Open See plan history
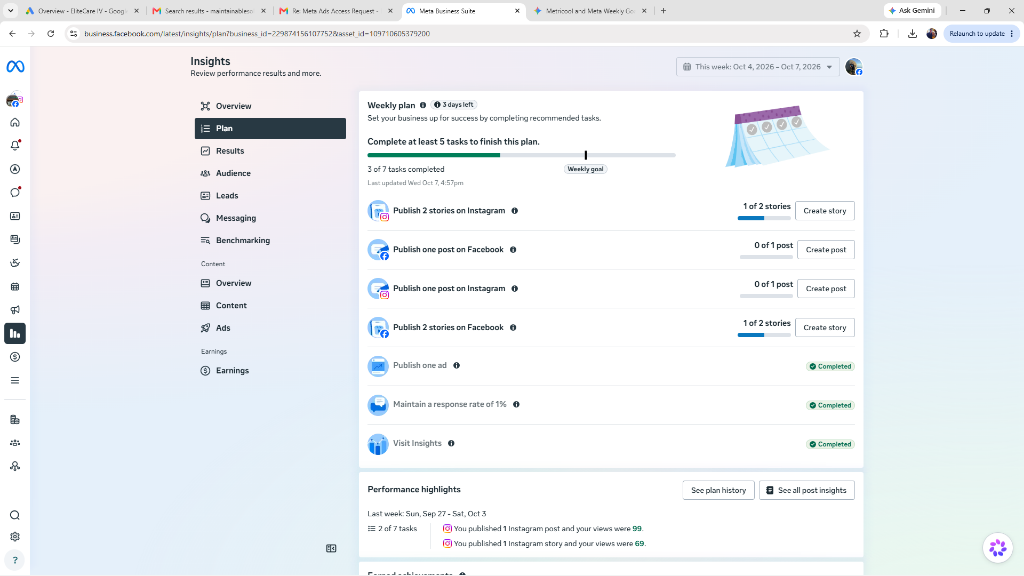Image resolution: width=1024 pixels, height=576 pixels. click(718, 490)
